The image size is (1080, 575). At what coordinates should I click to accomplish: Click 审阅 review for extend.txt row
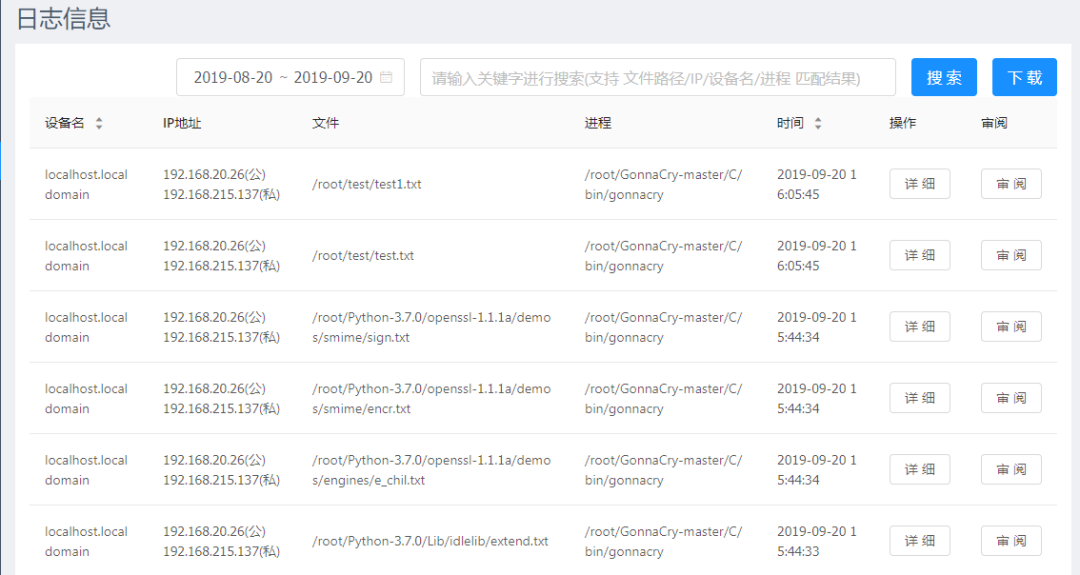point(1011,541)
